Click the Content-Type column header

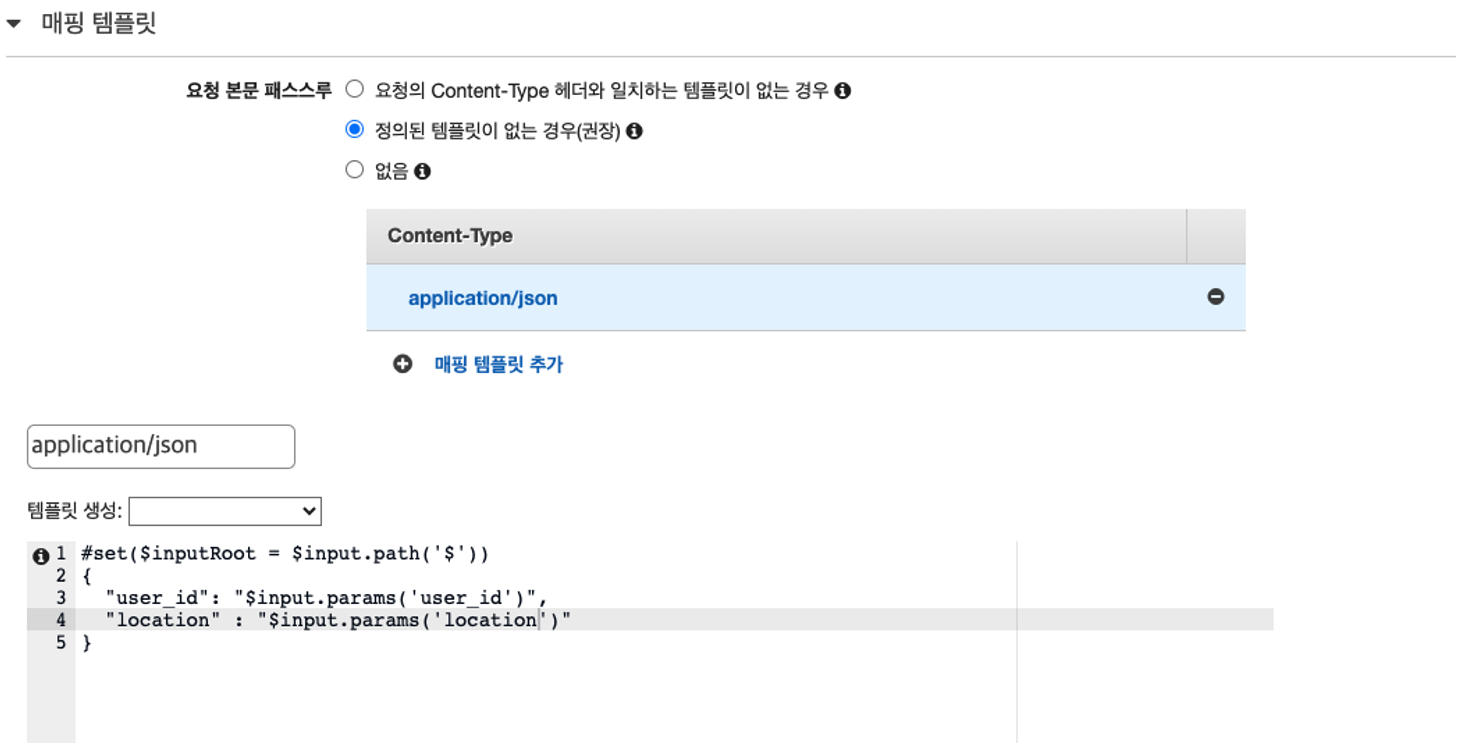tap(776, 236)
